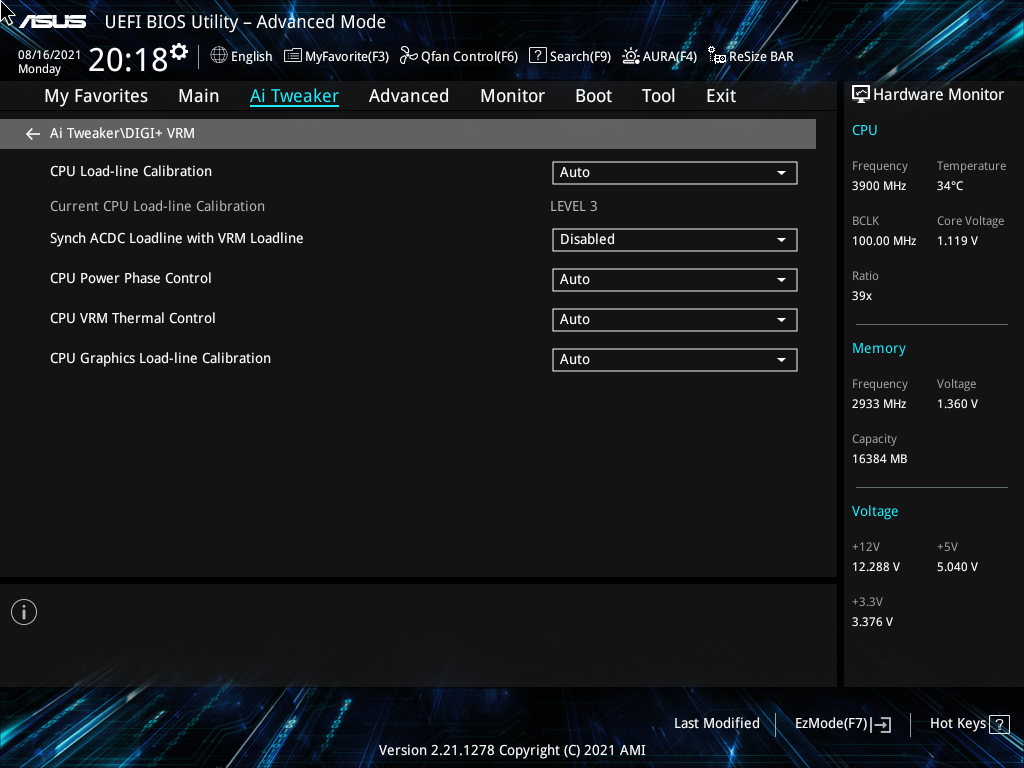Screen dimensions: 1024x768
Task: Select the Ai Tweaker tab
Action: point(294,96)
